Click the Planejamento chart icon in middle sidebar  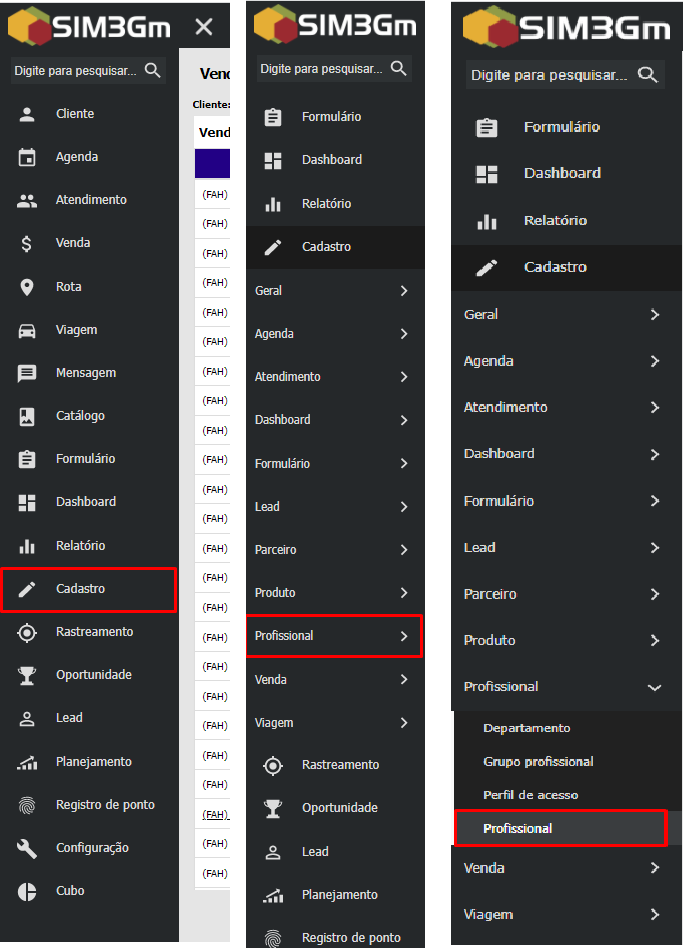pyautogui.click(x=273, y=896)
